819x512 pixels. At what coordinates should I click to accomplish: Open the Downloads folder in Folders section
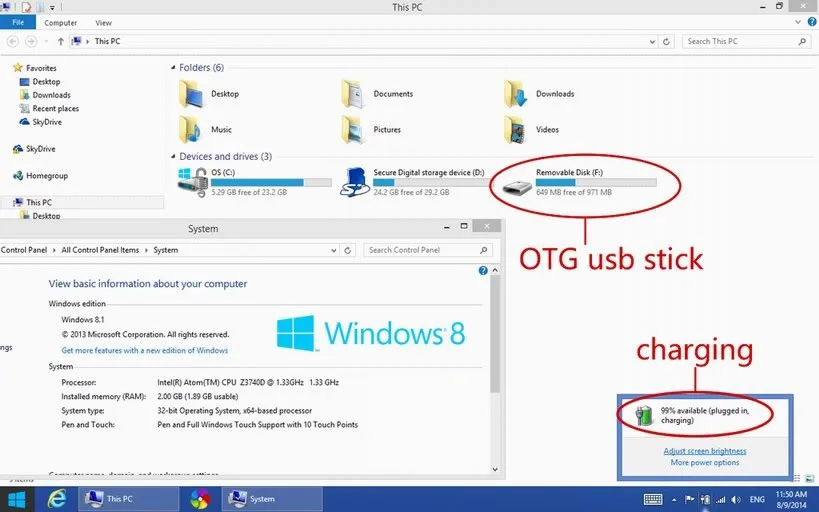[540, 94]
